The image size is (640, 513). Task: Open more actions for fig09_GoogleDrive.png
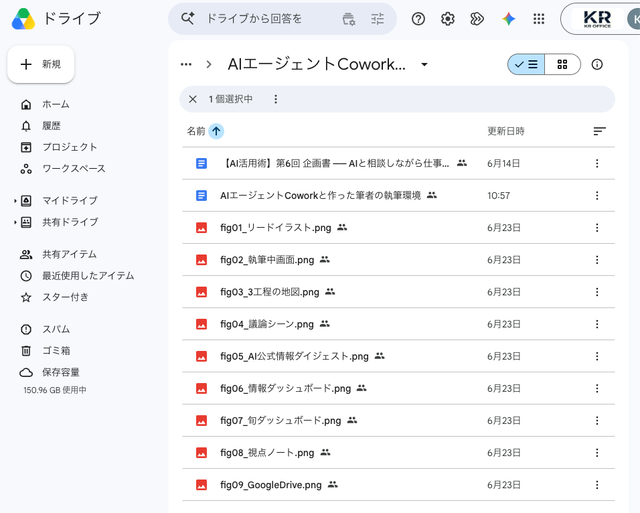click(x=597, y=485)
